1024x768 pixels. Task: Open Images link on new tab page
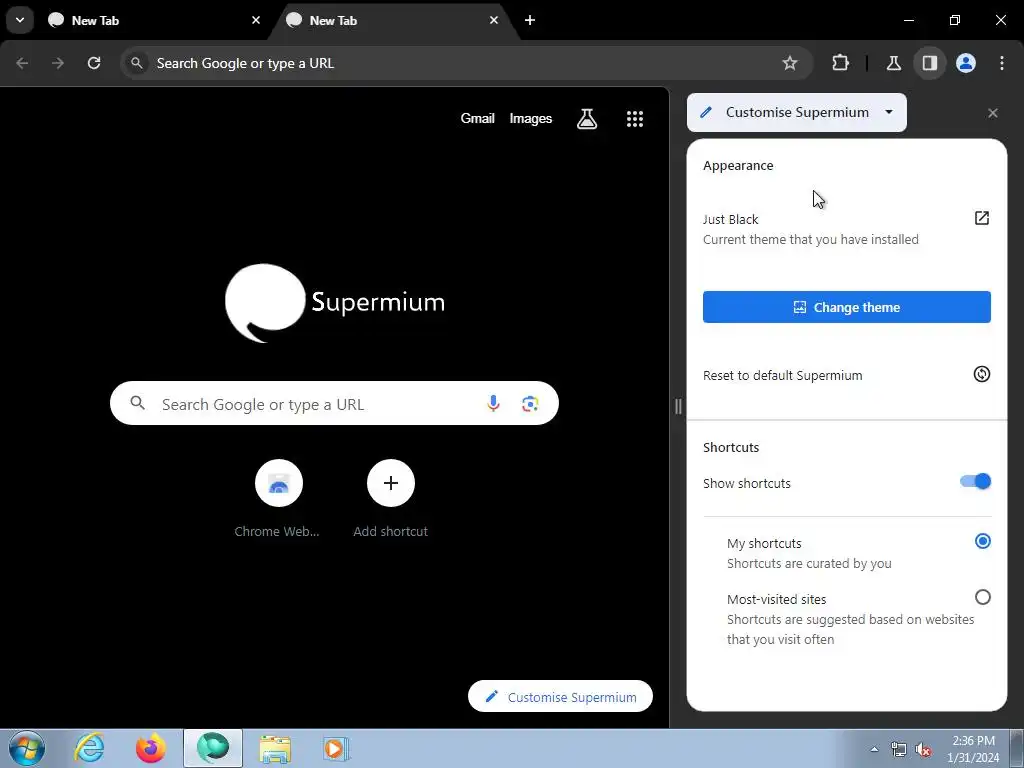(530, 118)
